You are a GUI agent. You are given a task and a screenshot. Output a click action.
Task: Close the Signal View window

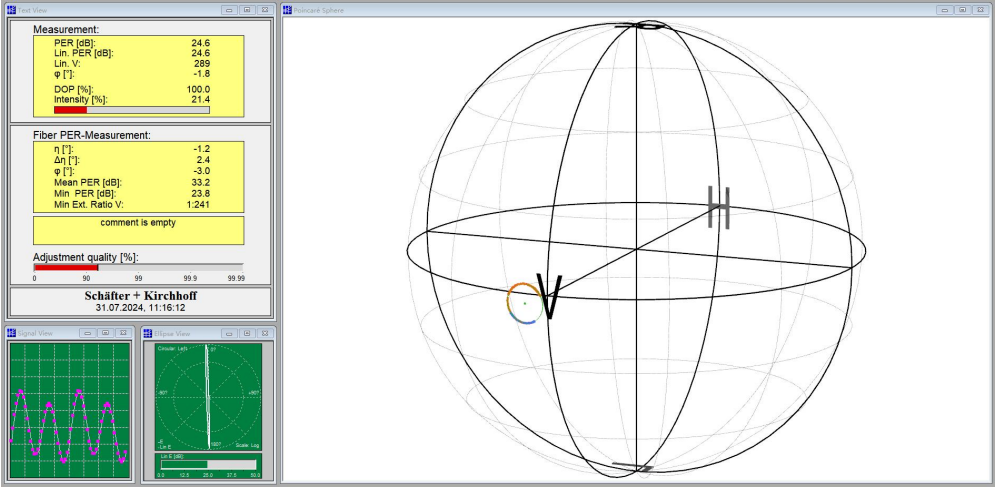tap(123, 333)
